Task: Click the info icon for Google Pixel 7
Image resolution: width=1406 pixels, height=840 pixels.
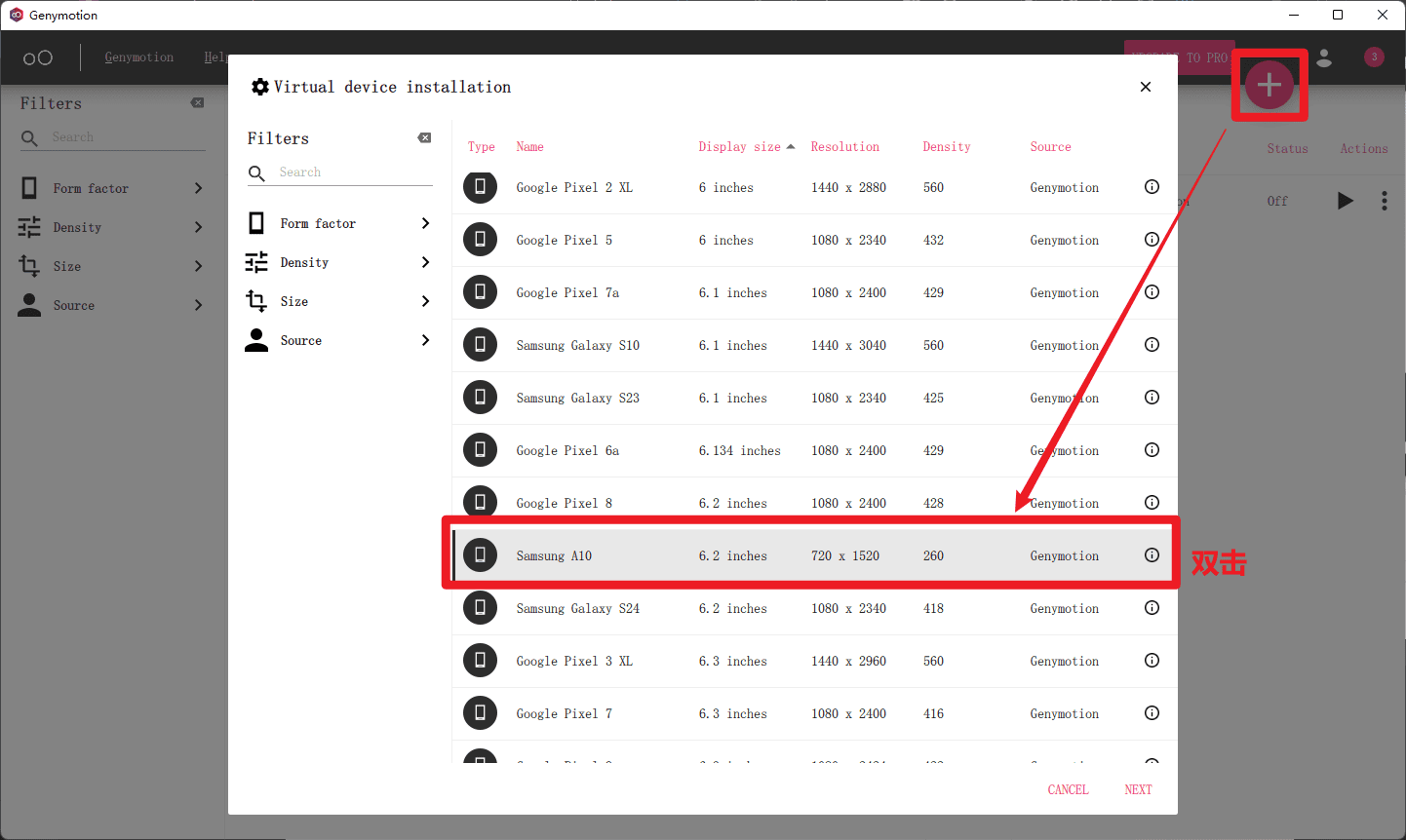Action: click(x=1152, y=713)
